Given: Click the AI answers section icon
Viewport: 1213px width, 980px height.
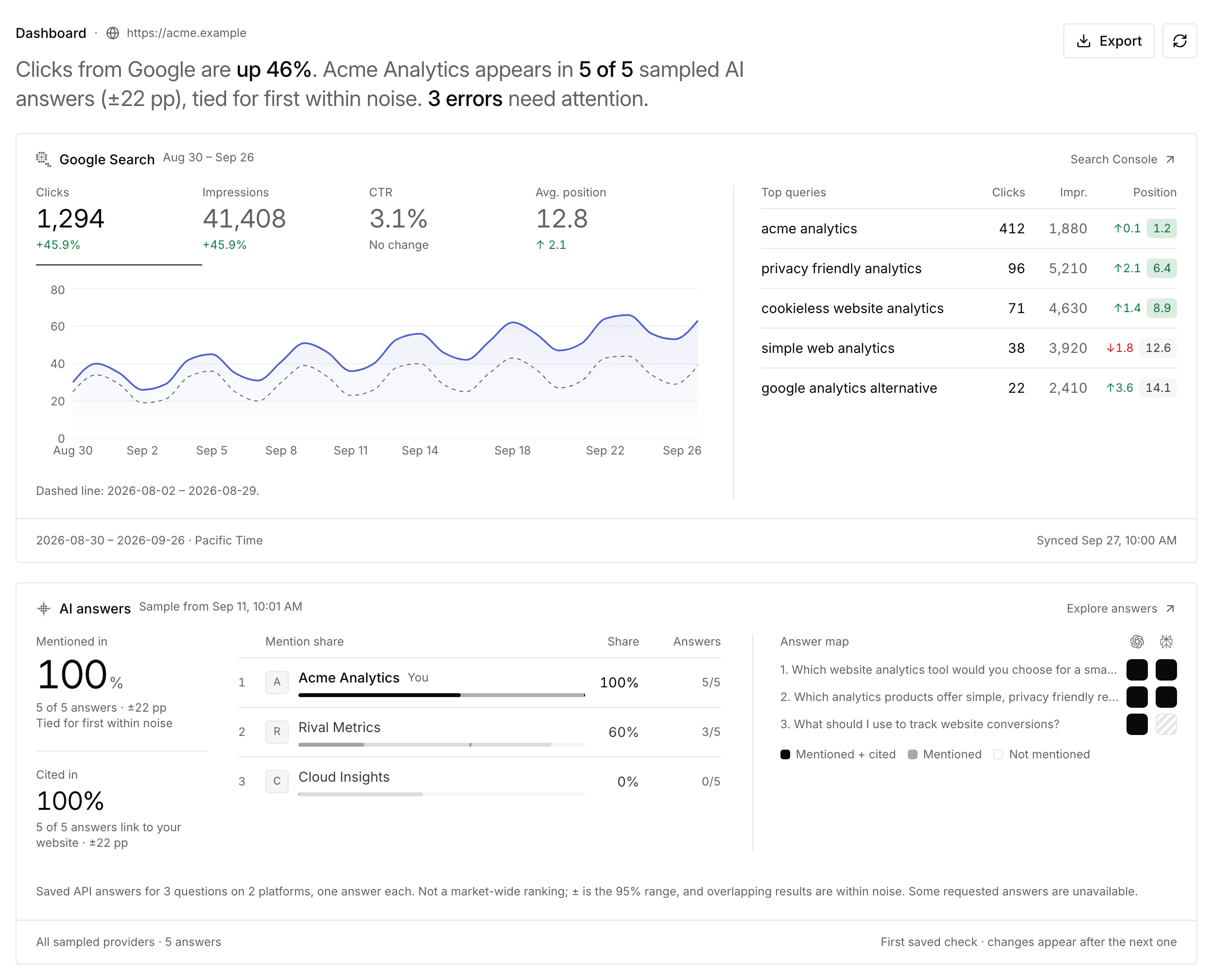Looking at the screenshot, I should coord(43,609).
